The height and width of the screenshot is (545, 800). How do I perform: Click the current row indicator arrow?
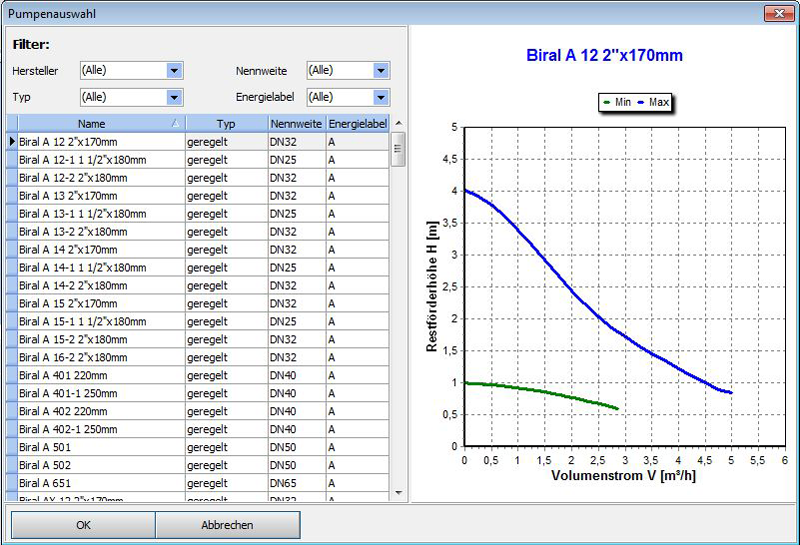[12, 141]
